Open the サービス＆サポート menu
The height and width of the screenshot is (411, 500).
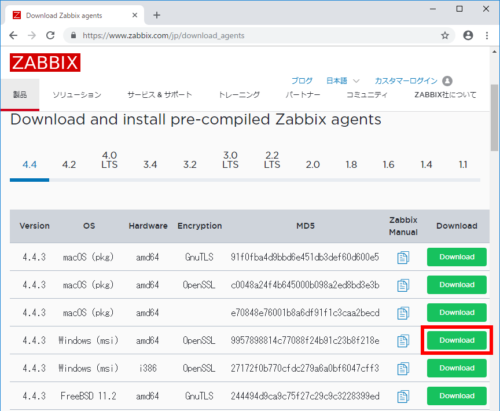click(160, 95)
